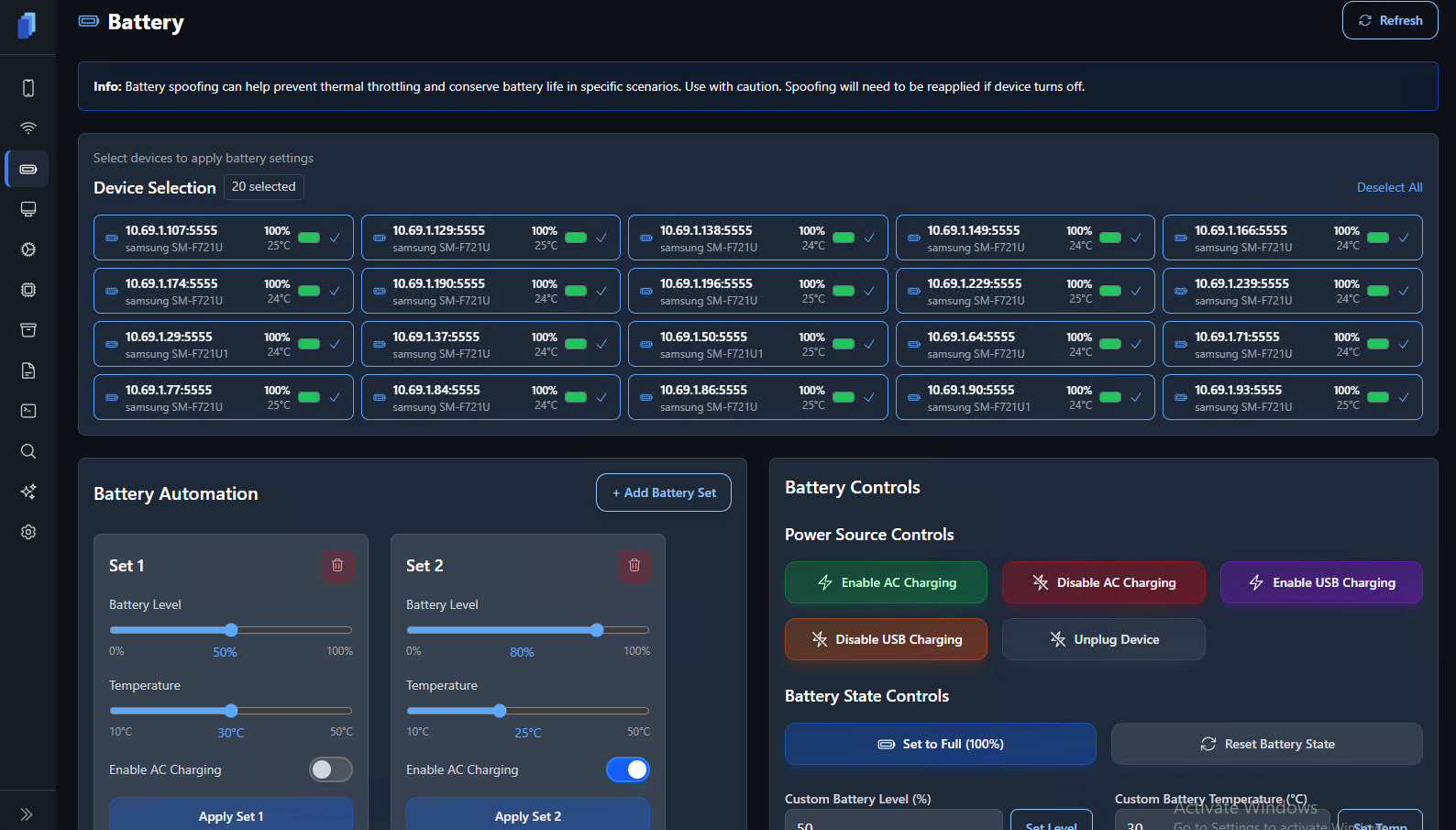The image size is (1456, 830).
Task: Open the search magnifier sidebar icon
Action: click(28, 451)
